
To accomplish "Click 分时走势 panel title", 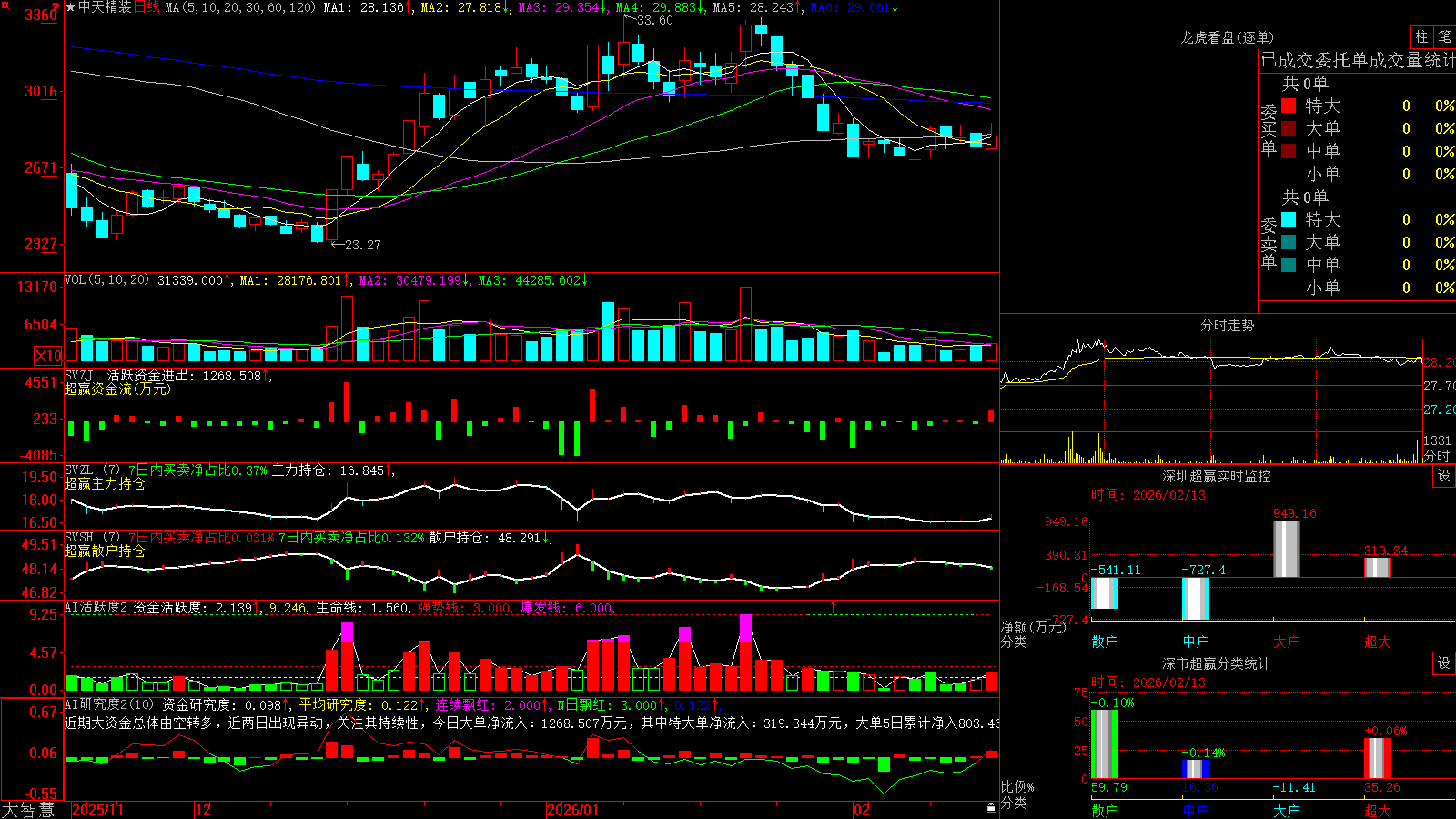I will pyautogui.click(x=1228, y=325).
